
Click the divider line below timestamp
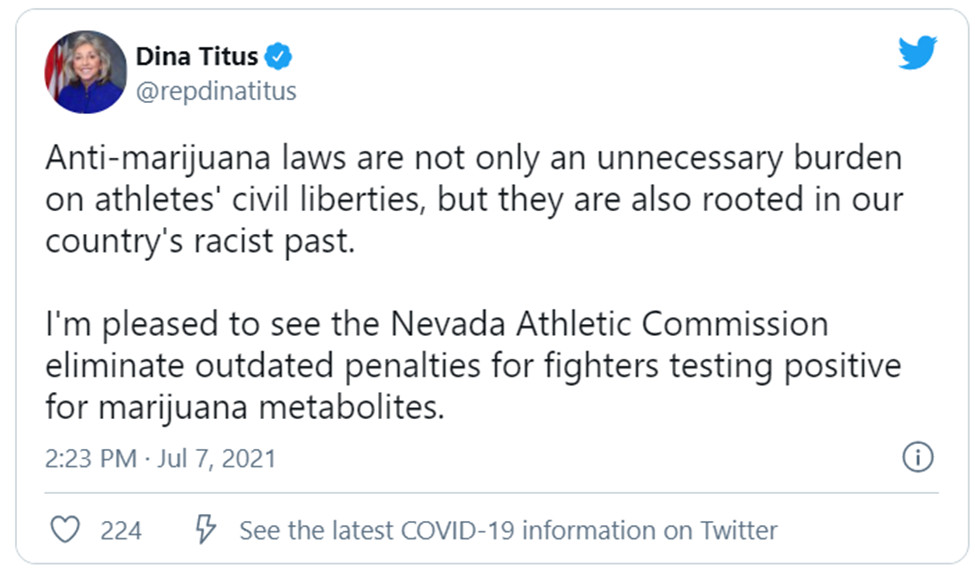pos(491,493)
